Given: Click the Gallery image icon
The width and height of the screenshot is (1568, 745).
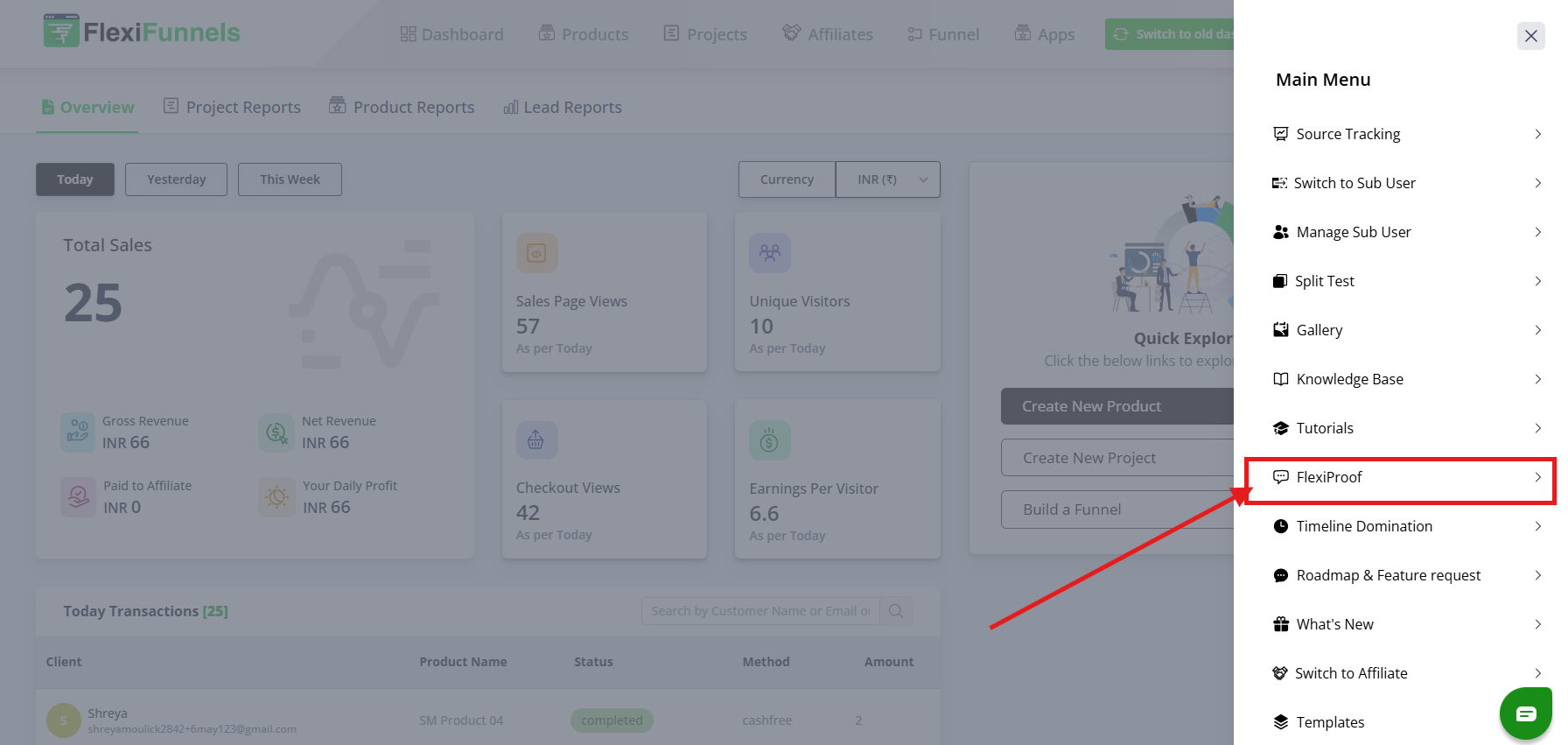Looking at the screenshot, I should tap(1281, 330).
